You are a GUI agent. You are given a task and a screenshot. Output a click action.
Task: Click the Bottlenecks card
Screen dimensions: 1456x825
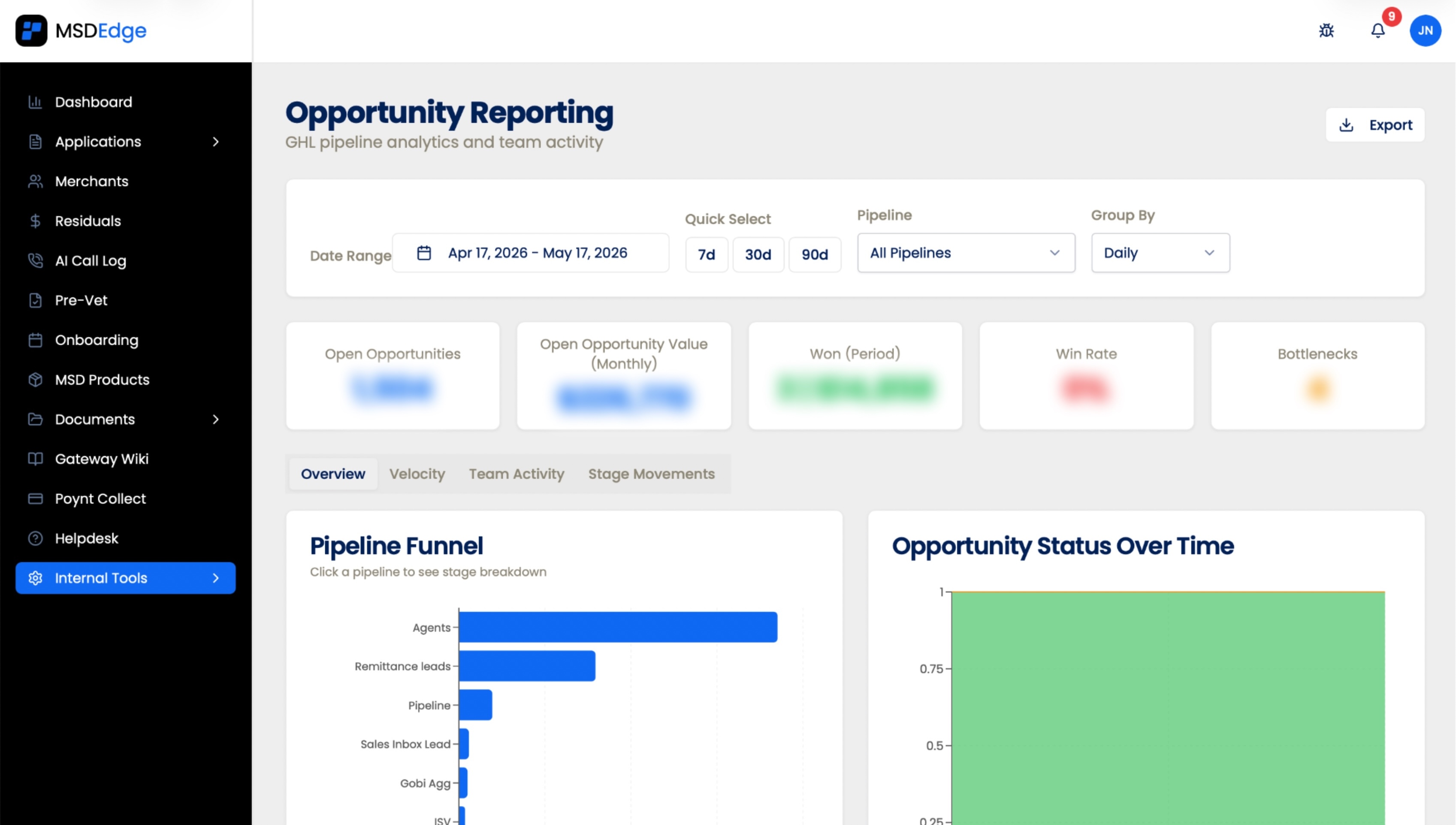pyautogui.click(x=1317, y=376)
